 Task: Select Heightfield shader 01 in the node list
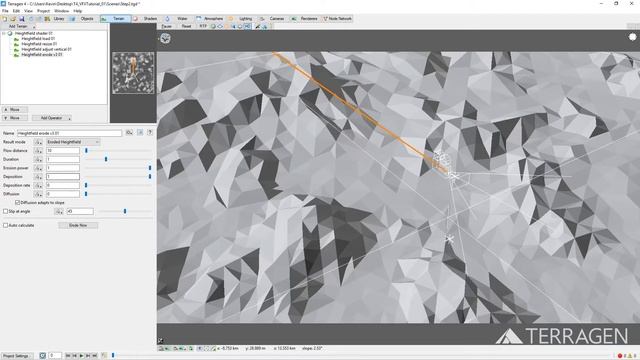point(34,33)
